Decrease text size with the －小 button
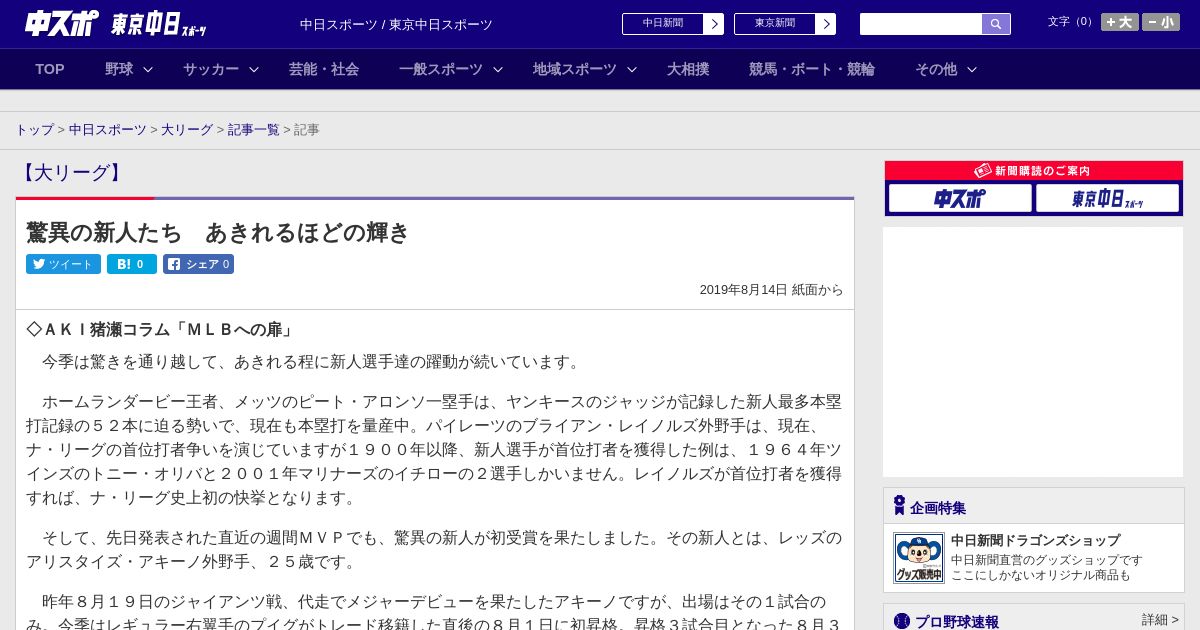 1161,22
